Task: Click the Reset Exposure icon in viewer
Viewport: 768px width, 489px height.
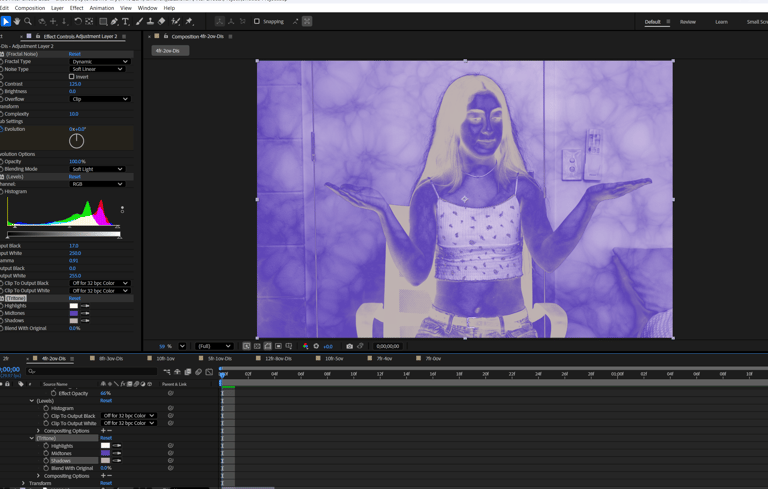Action: [x=316, y=346]
